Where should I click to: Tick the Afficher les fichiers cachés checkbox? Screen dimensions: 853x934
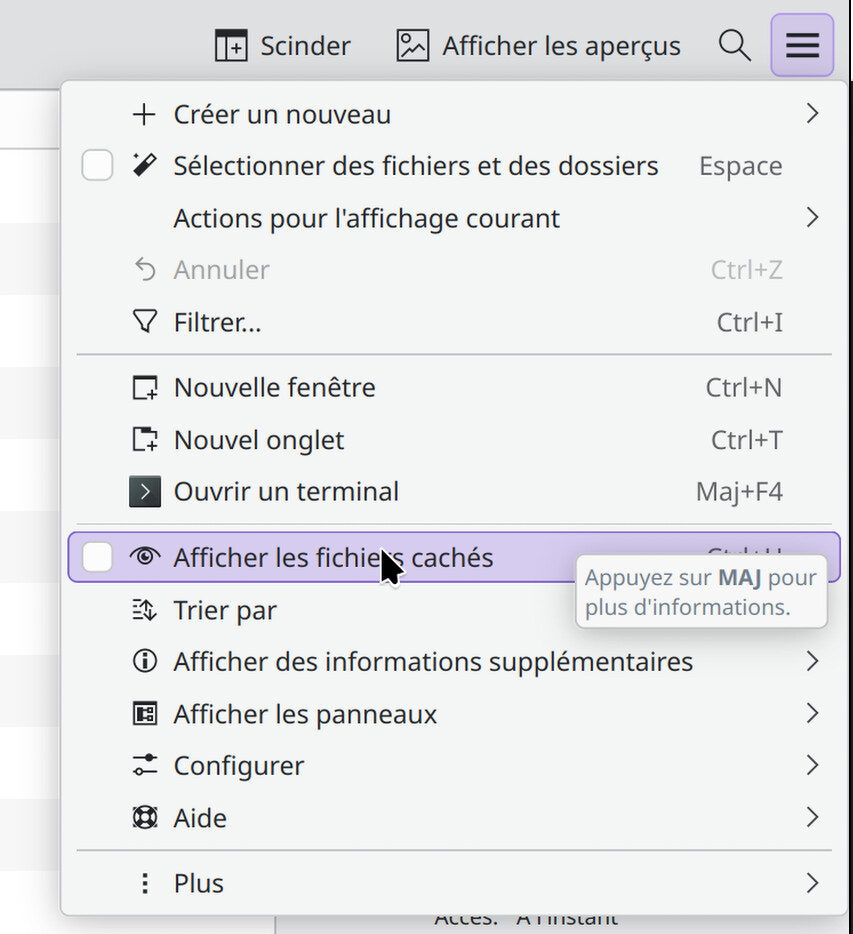pos(97,557)
